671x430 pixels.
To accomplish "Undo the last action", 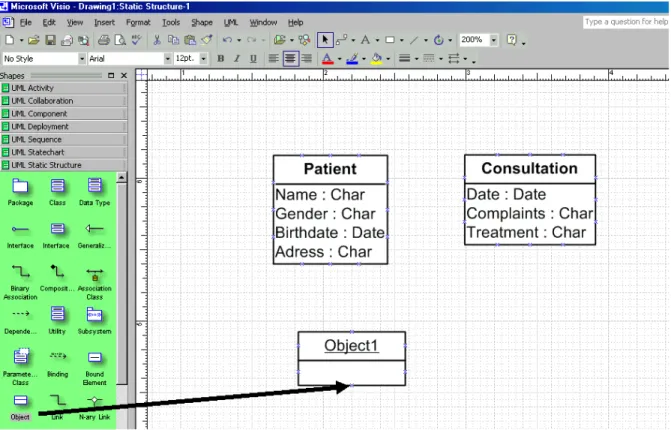I will [227, 40].
